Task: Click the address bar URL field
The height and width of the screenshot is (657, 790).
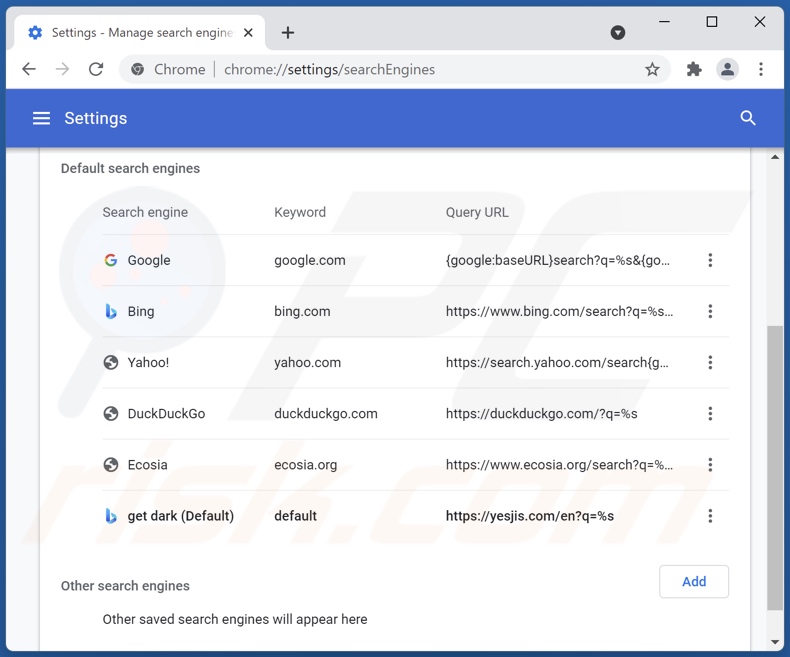Action: pyautogui.click(x=400, y=69)
